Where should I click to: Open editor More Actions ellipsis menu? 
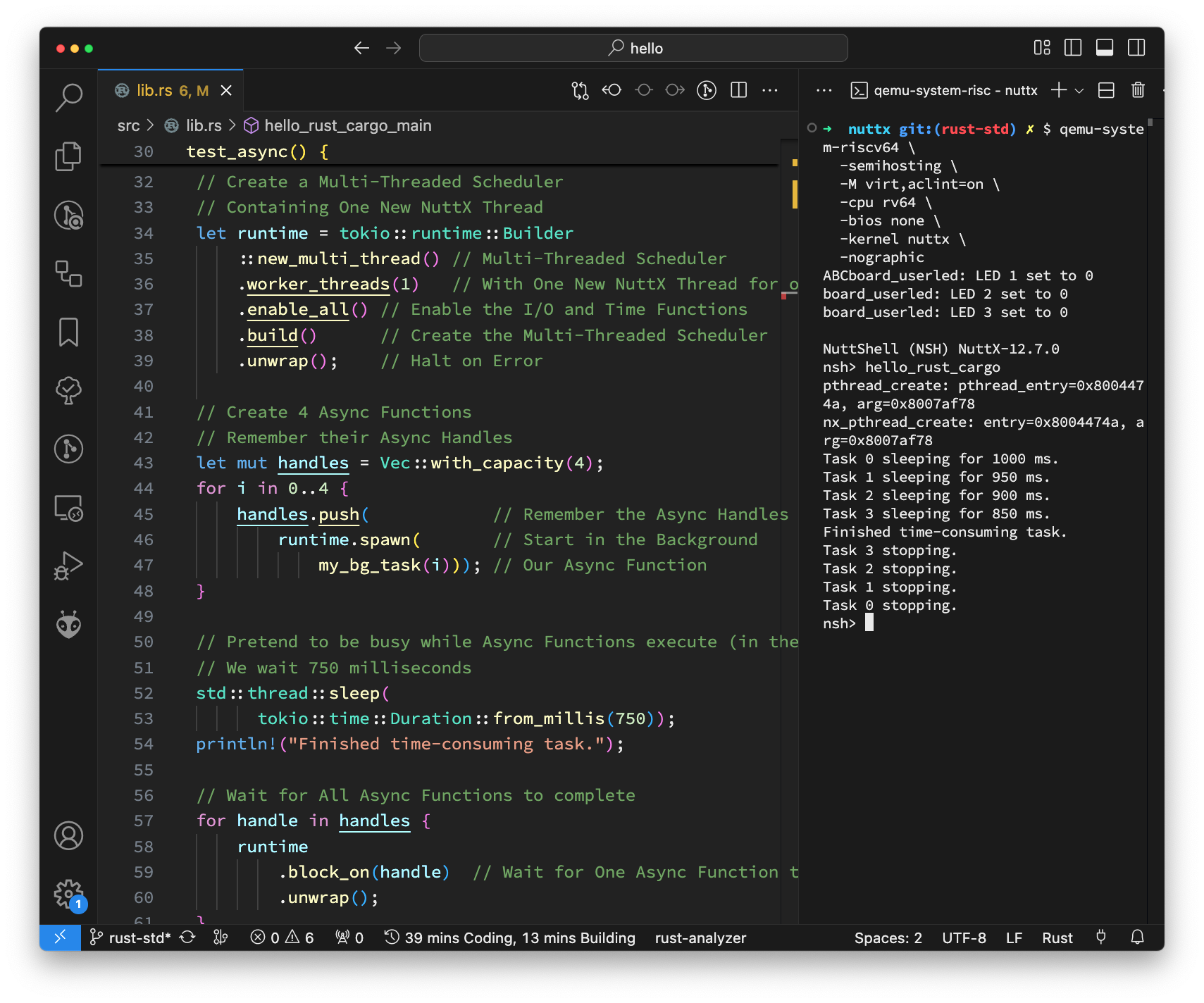770,90
